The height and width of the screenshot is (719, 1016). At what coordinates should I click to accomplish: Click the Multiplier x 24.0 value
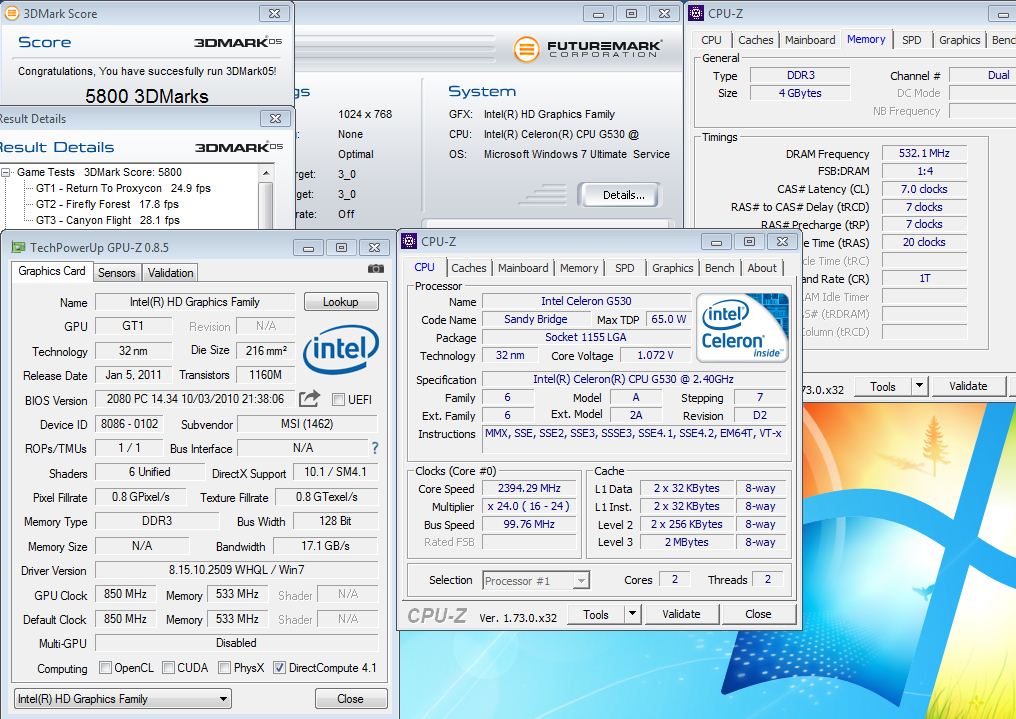[529, 506]
